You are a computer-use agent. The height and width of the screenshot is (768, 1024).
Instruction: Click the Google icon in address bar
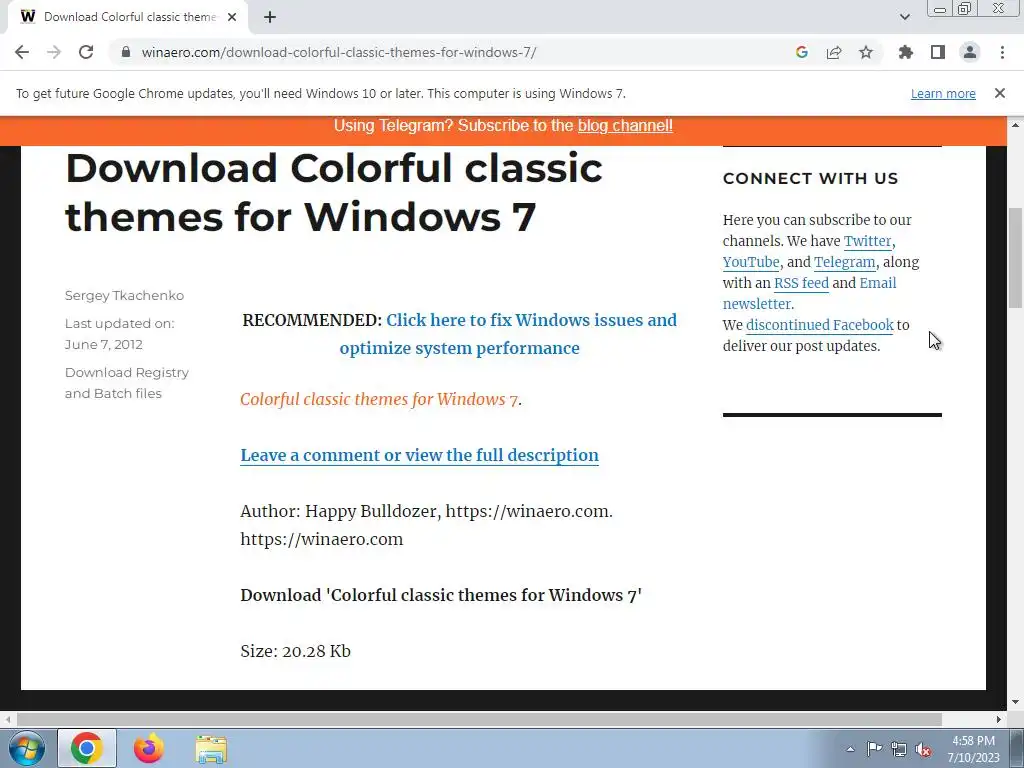coord(802,52)
